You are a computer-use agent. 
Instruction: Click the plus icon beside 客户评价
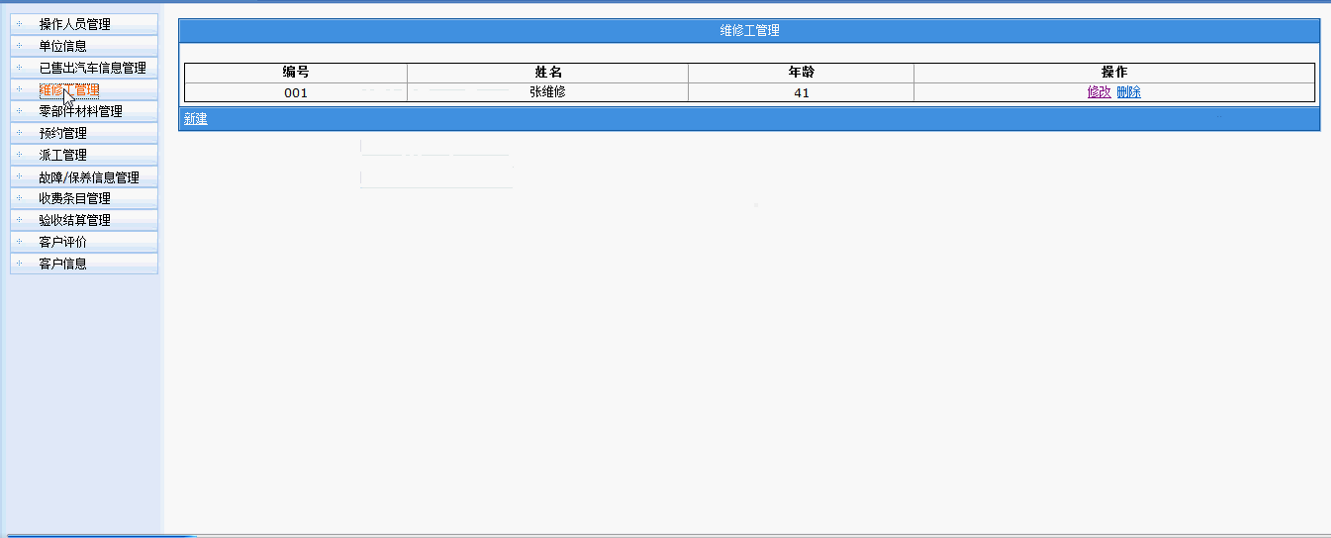19,242
